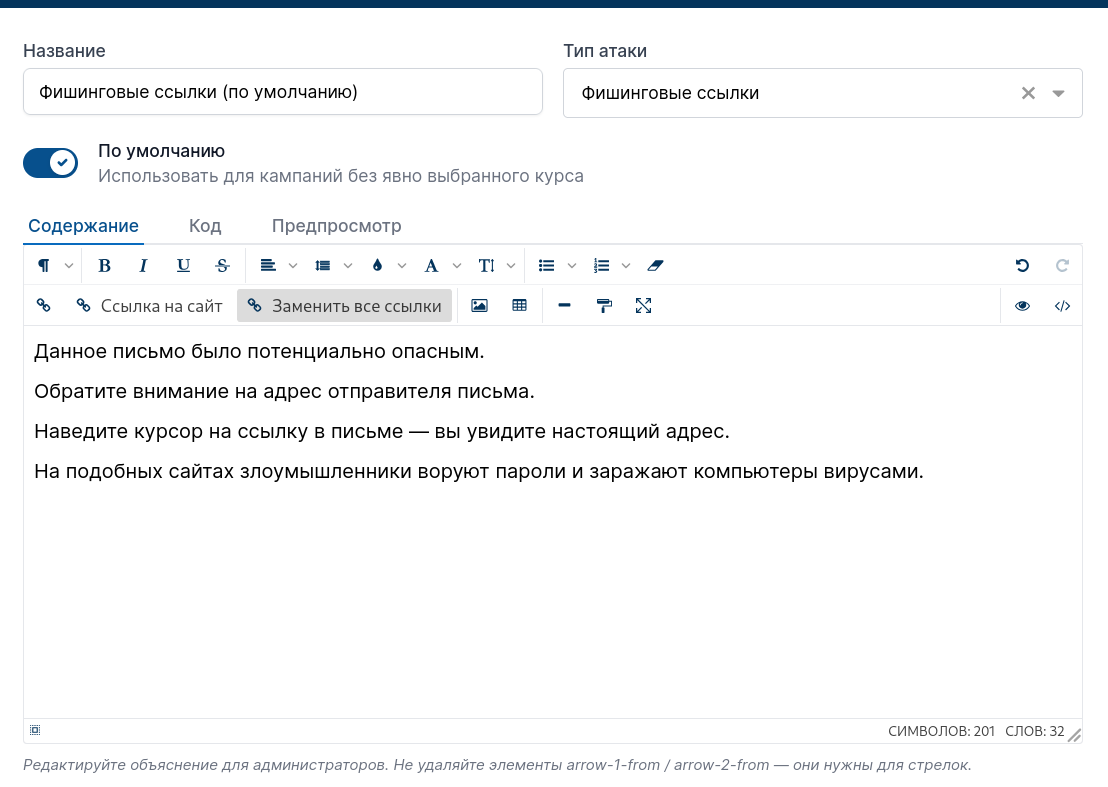
Task: Click the 'Ссылка на сайт' button
Action: [149, 306]
